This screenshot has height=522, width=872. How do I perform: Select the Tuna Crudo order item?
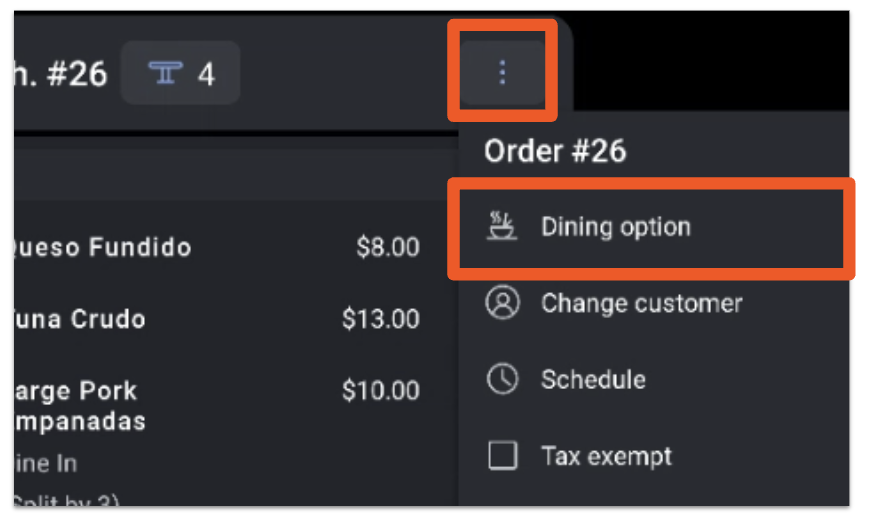78,320
